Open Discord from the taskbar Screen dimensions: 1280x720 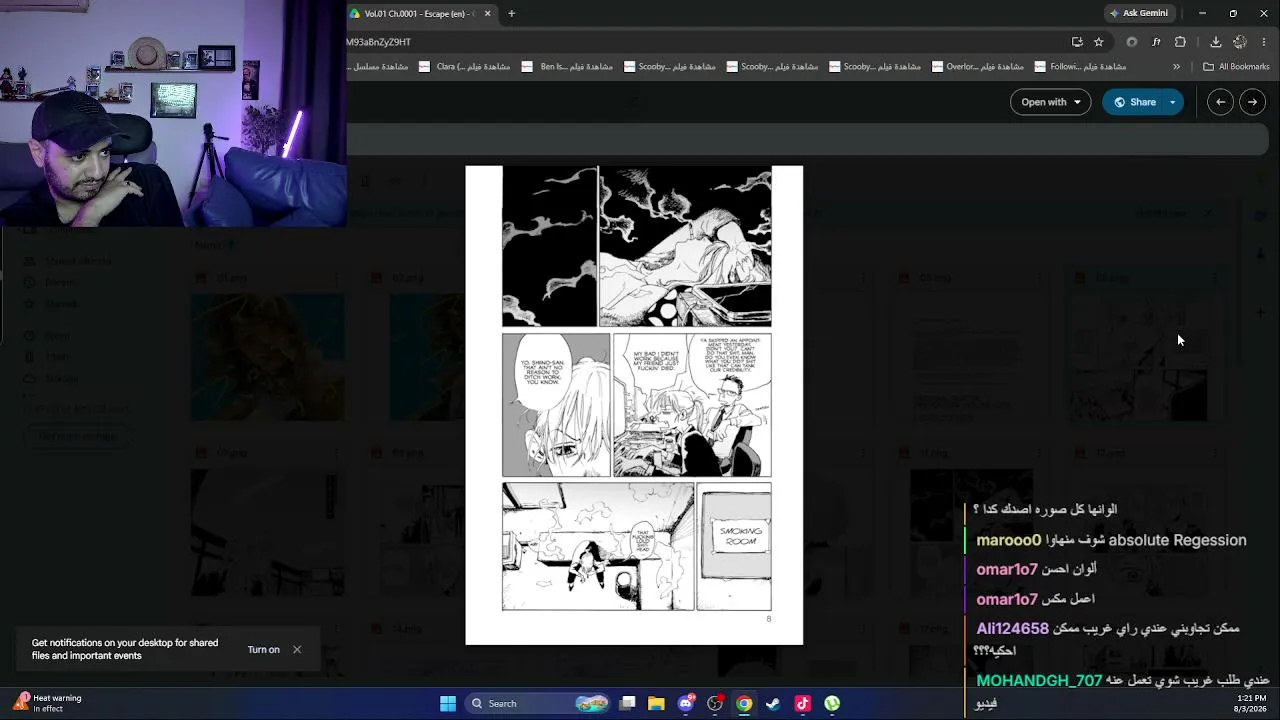click(x=685, y=703)
